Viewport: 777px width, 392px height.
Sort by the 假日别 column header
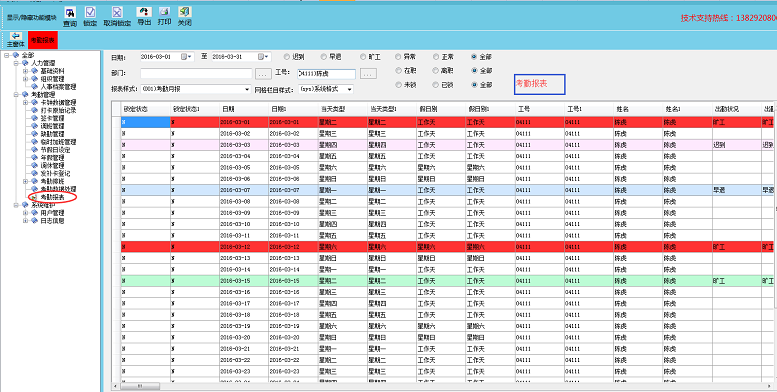coord(441,109)
